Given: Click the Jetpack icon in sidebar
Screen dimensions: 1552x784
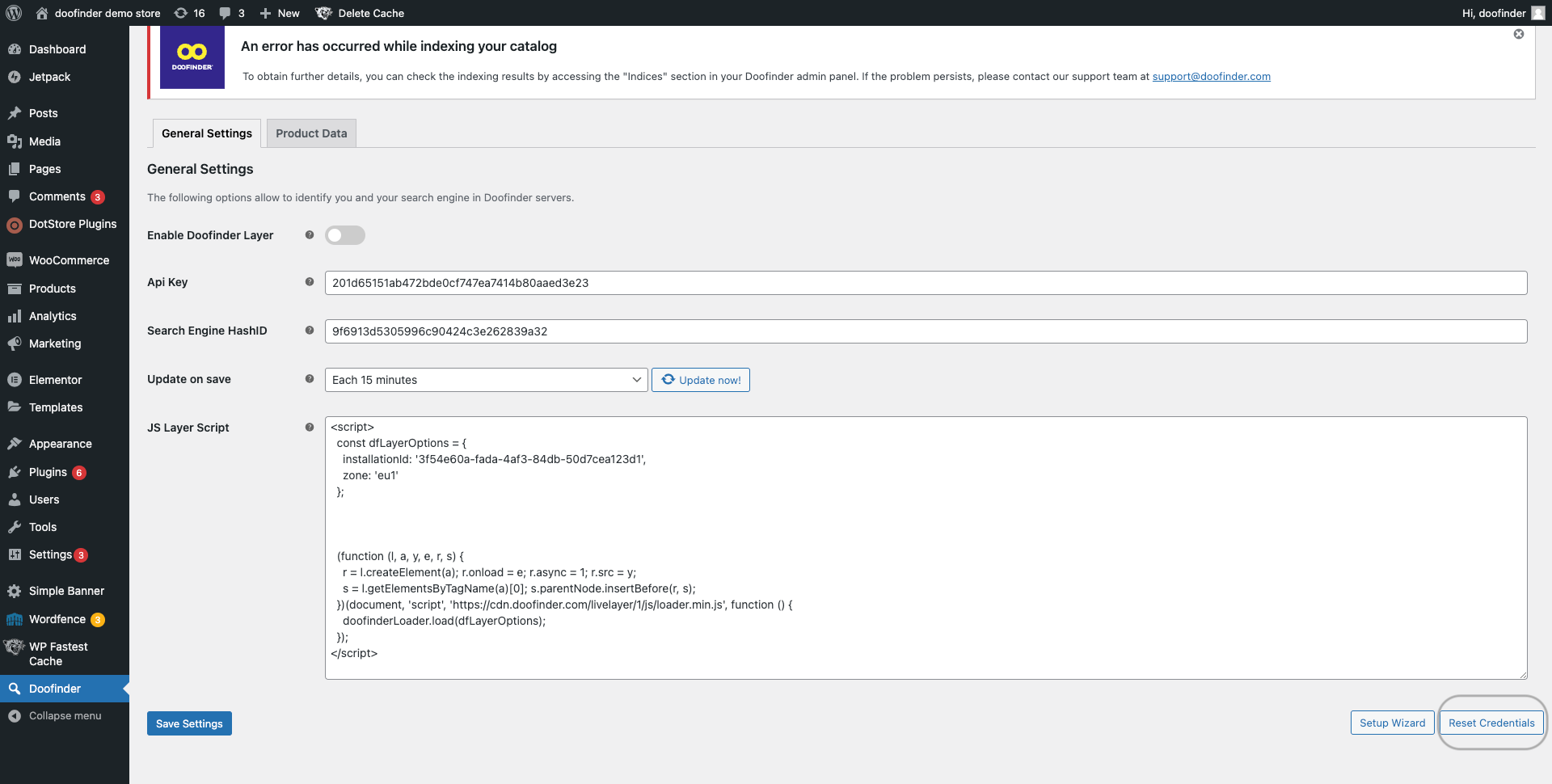Looking at the screenshot, I should 15,77.
